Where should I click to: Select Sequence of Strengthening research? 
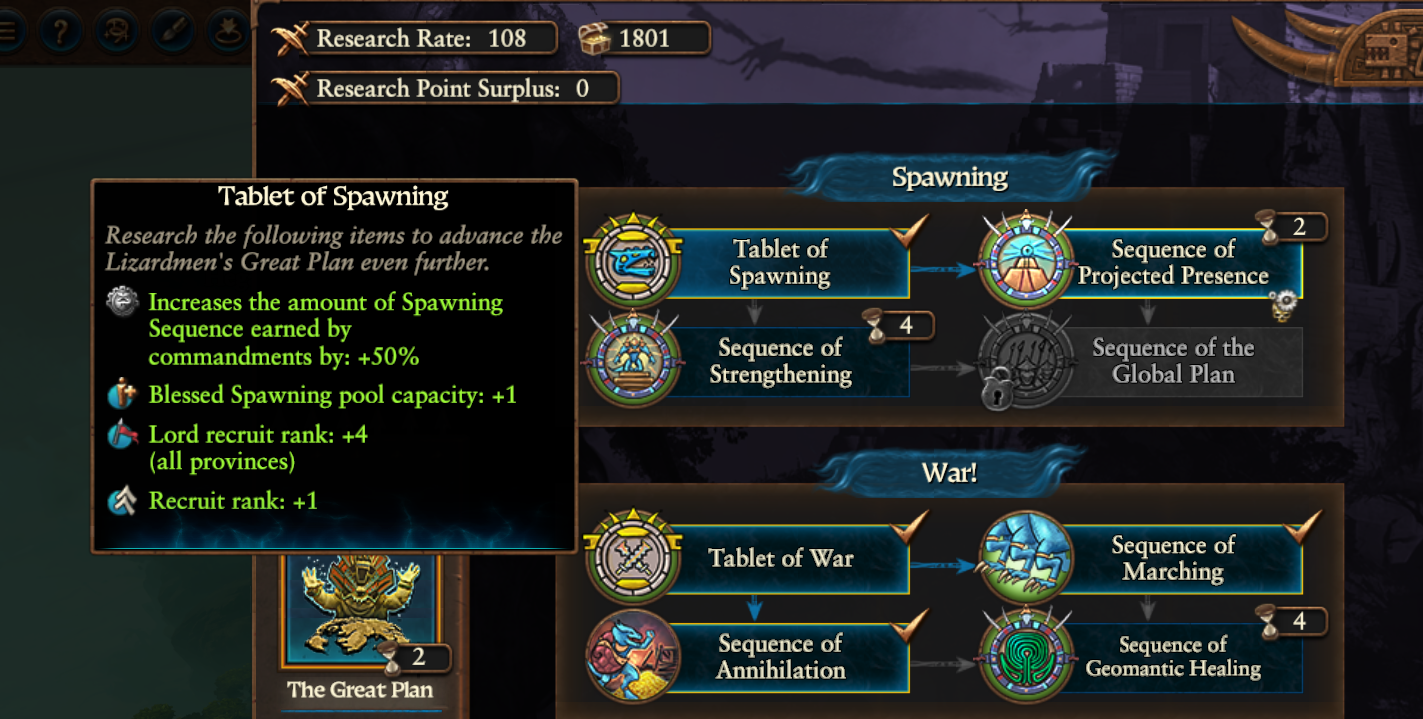pyautogui.click(x=780, y=362)
